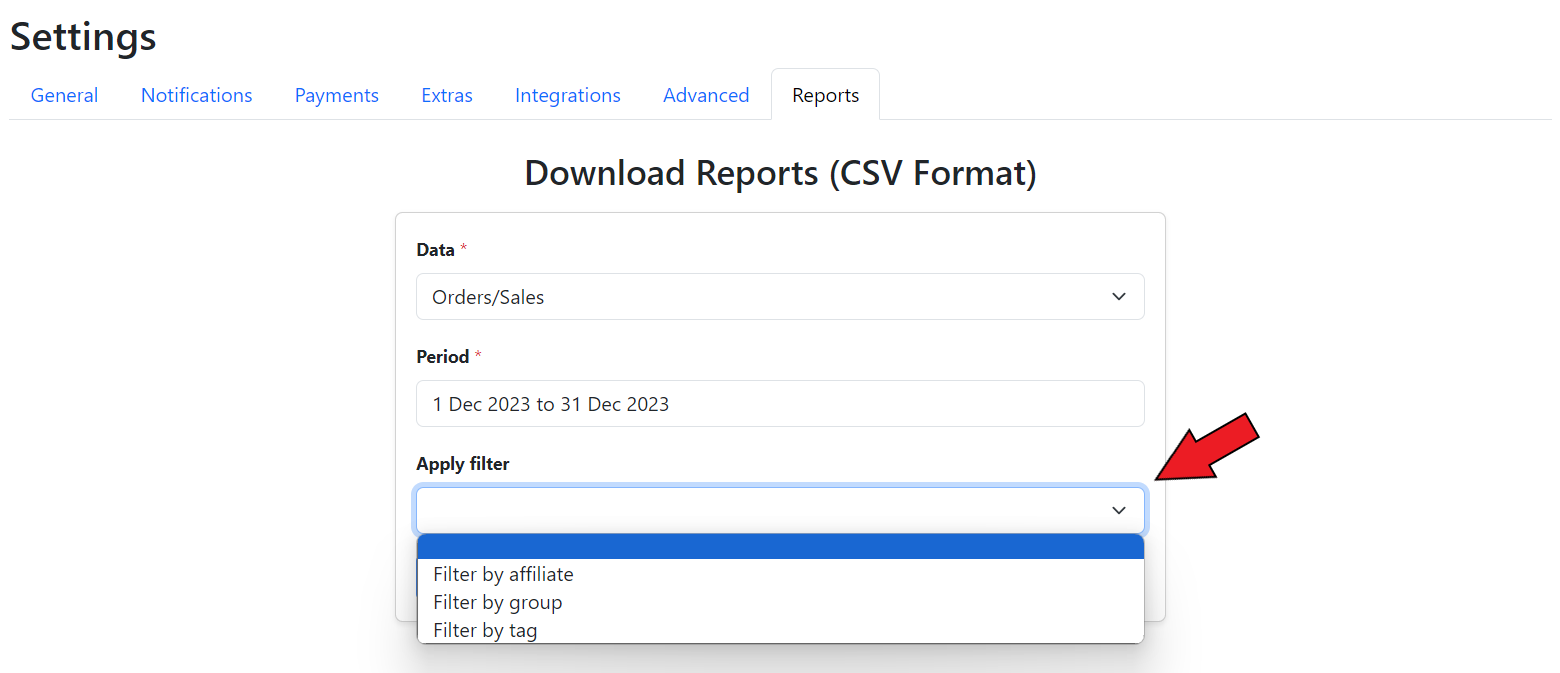The width and height of the screenshot is (1560, 673).
Task: Click the chevron icon in Apply filter dropdown
Action: [x=1119, y=511]
